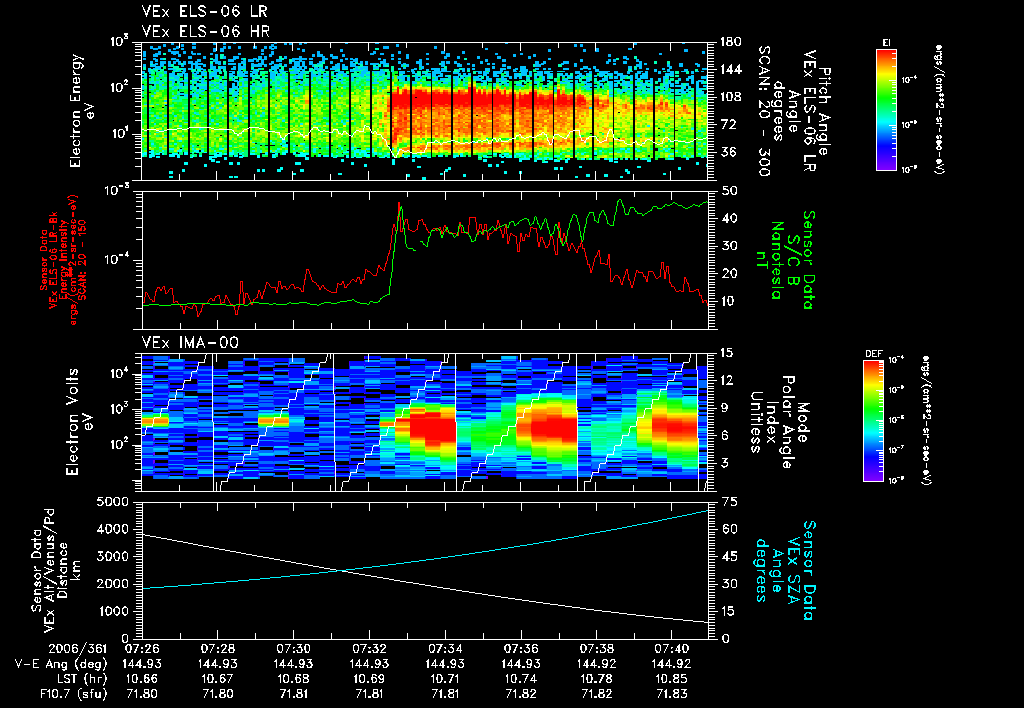This screenshot has height=708, width=1024.
Task: Click the 180 pitch angle axis tick
Action: point(731,42)
